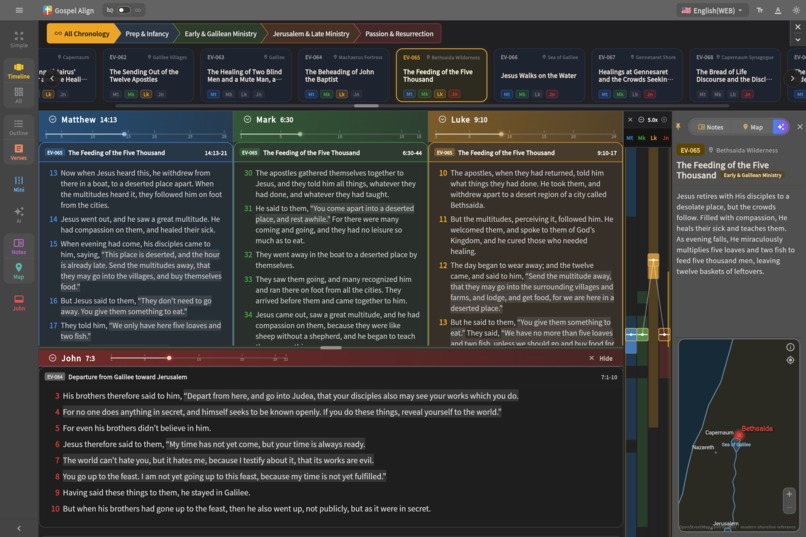Adjust the John chapter slider handle
Image resolution: width=806 pixels, height=537 pixels.
click(169, 358)
